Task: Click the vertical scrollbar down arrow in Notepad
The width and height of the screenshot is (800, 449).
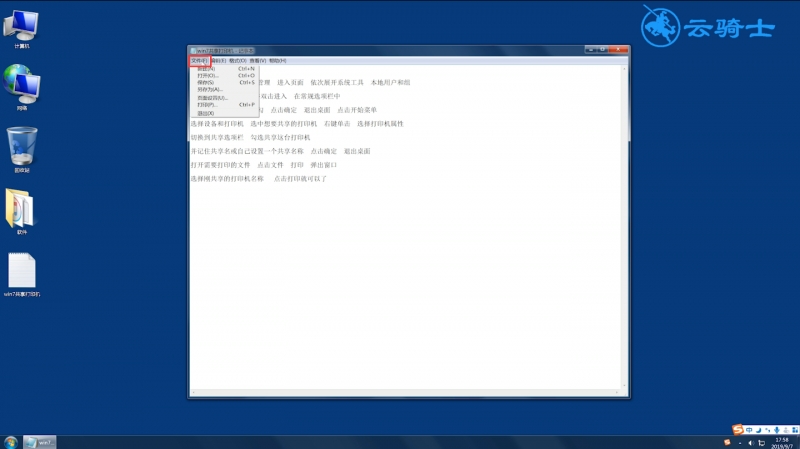Action: (x=624, y=386)
